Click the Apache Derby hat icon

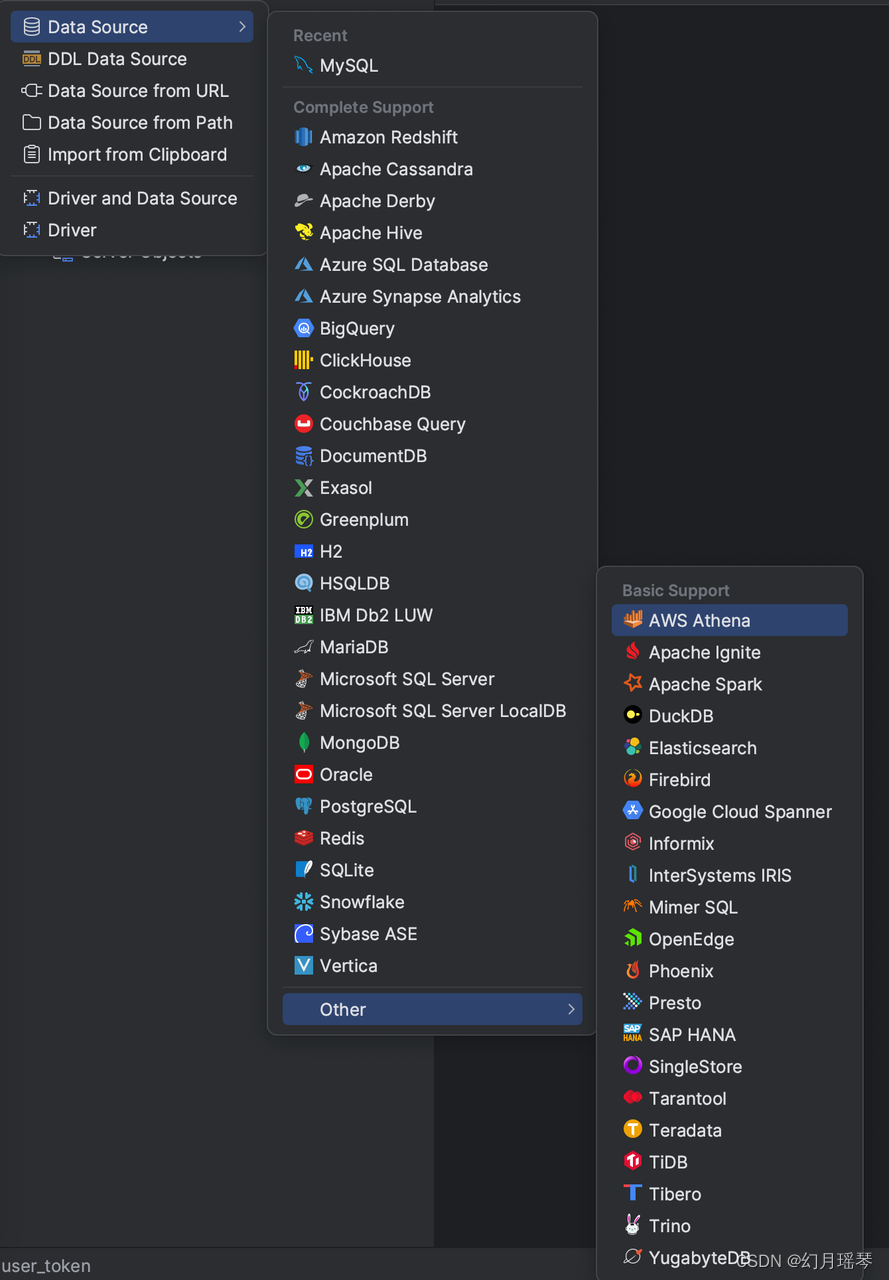tap(304, 201)
